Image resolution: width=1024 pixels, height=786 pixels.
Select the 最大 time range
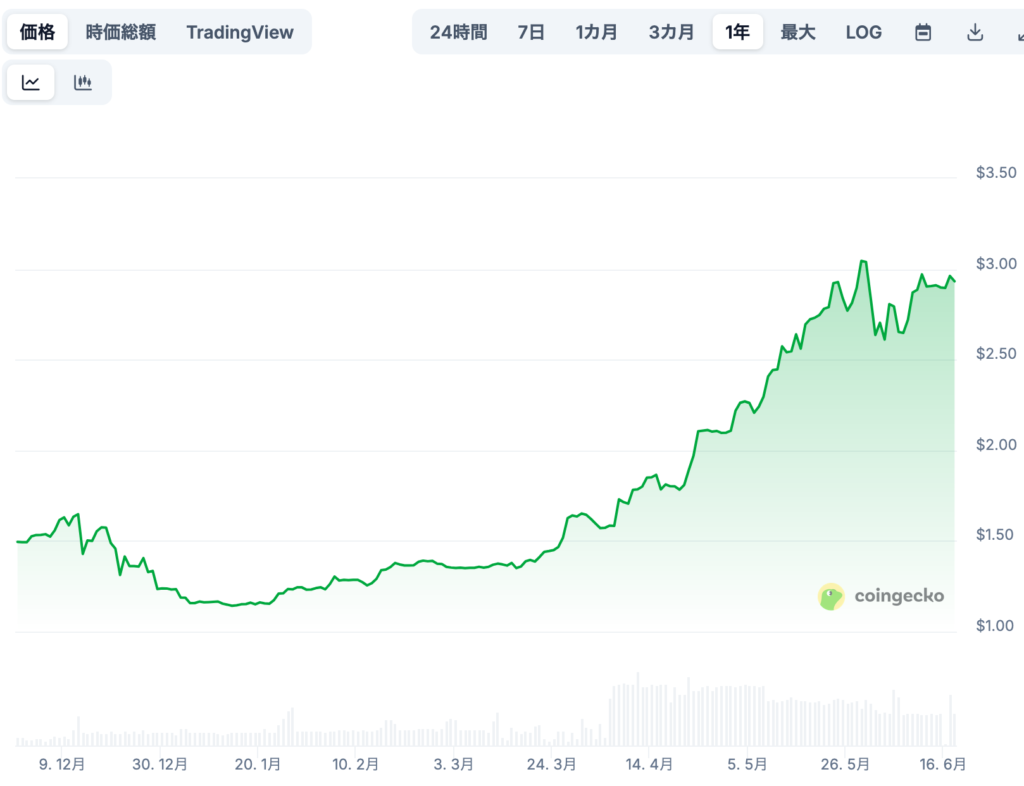point(798,32)
